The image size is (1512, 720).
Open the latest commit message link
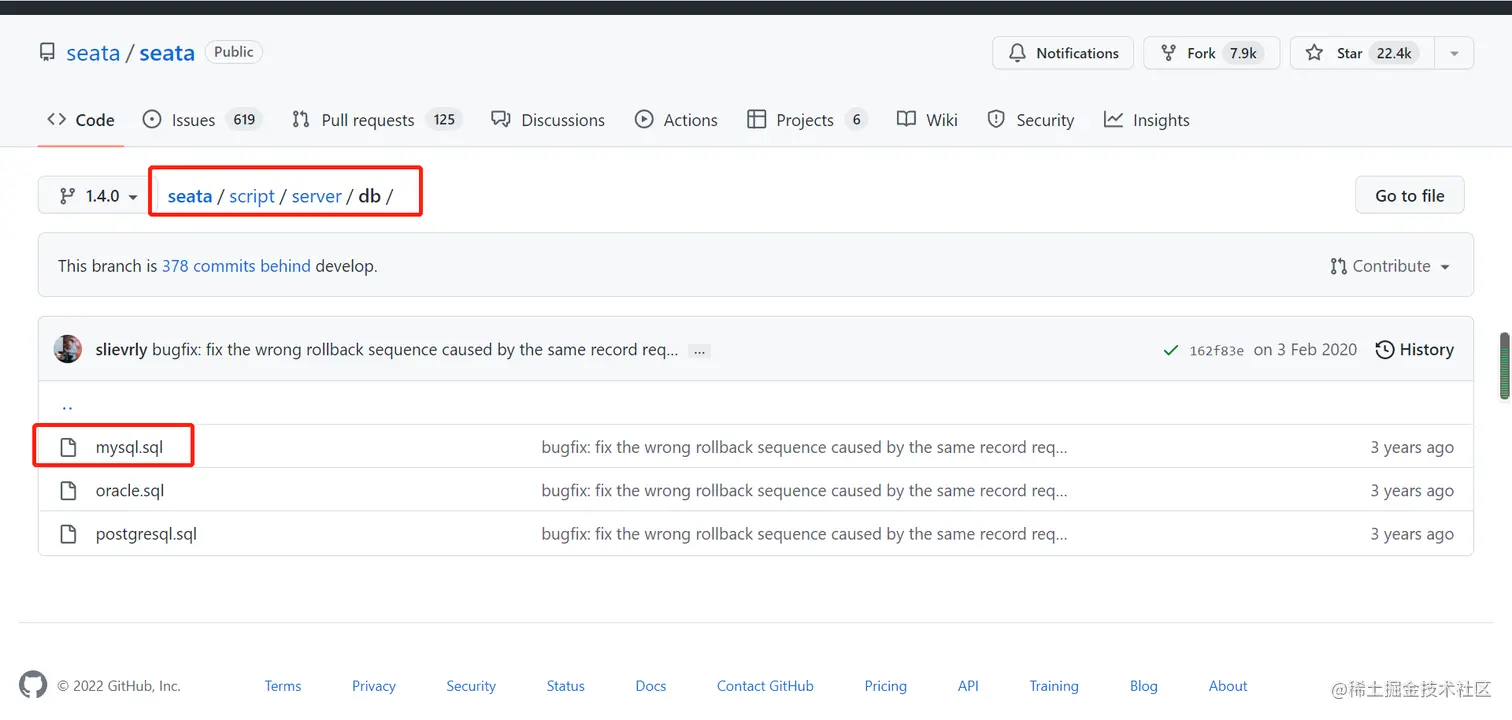point(415,350)
